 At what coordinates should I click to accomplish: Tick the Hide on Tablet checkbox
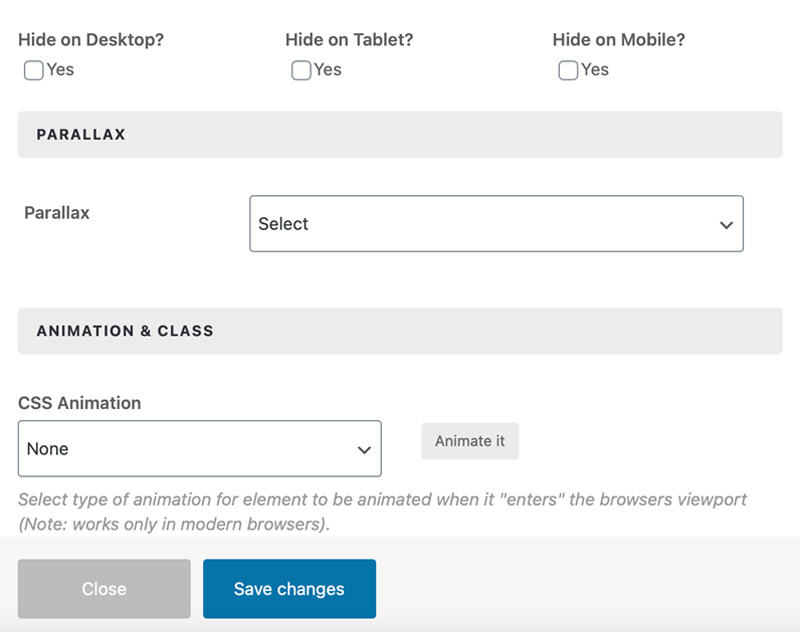coord(300,70)
